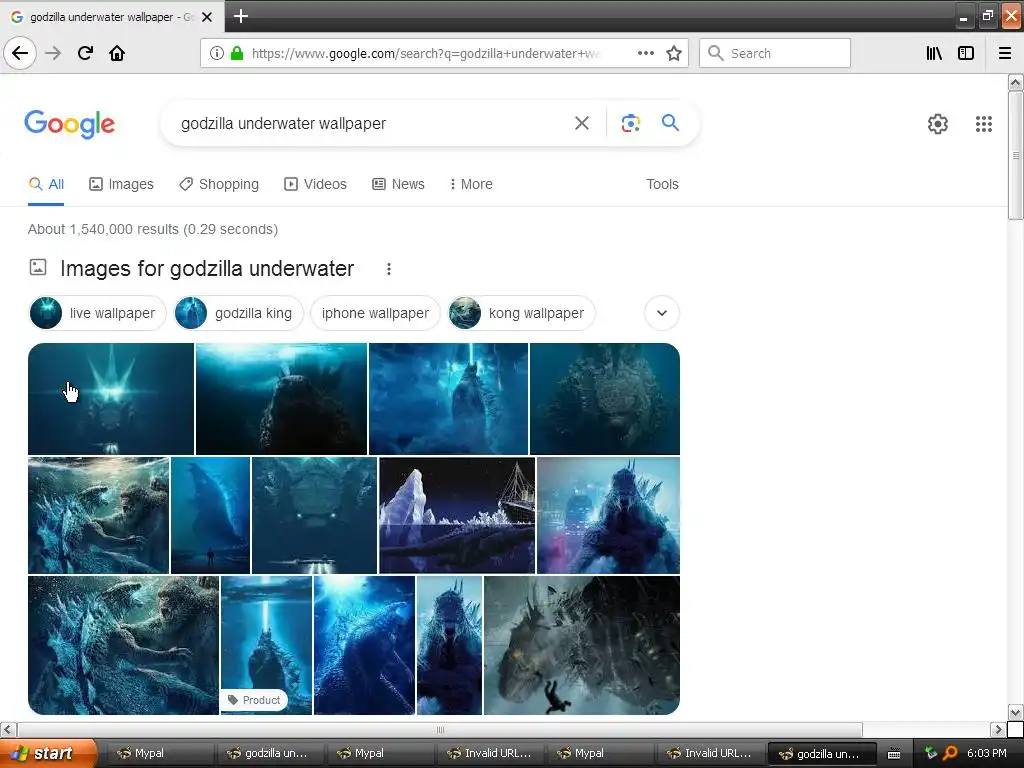Click the browser Forward arrow button
This screenshot has width=1024, height=768.
[53, 53]
